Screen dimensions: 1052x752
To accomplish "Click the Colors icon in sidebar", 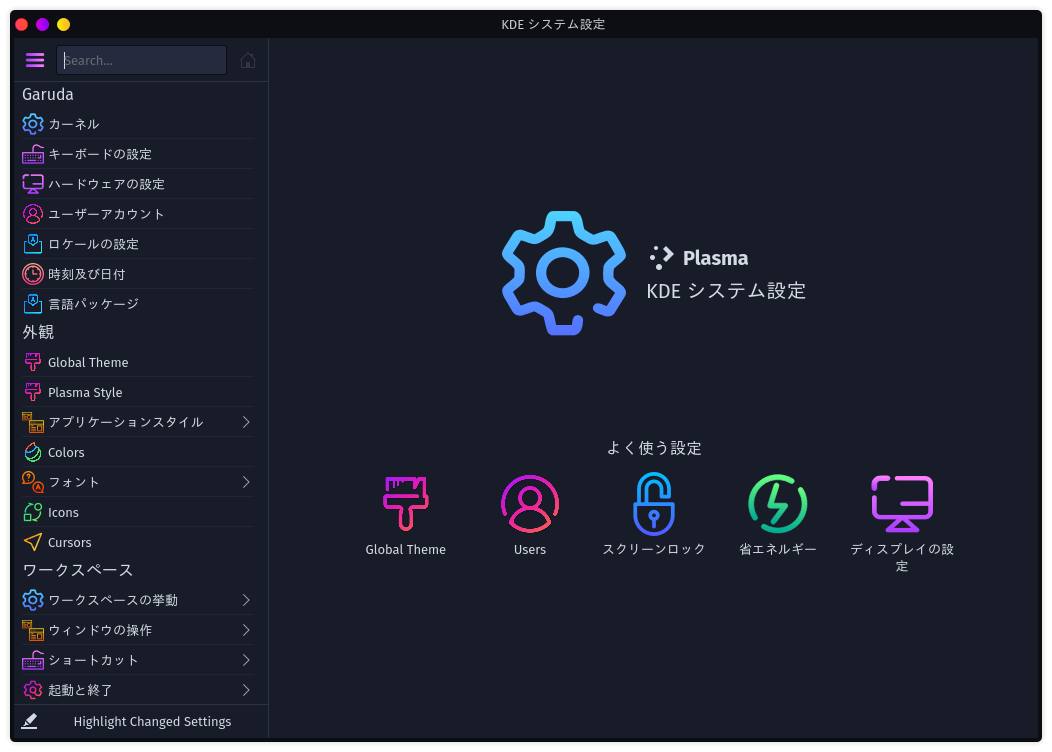I will tap(33, 452).
